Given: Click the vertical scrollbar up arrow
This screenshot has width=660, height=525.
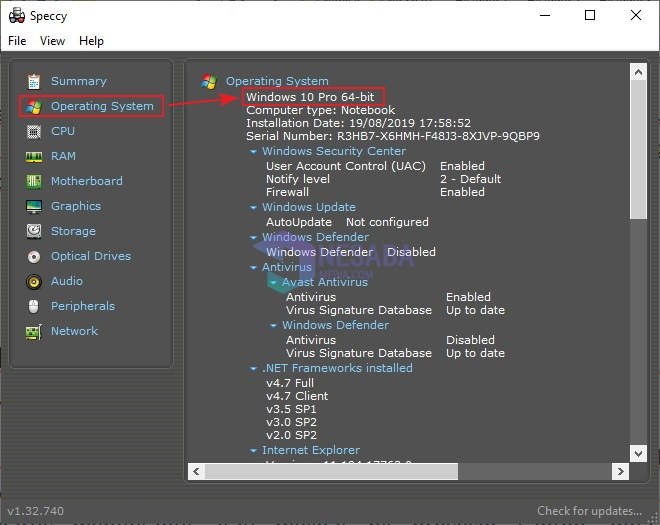Looking at the screenshot, I should pos(638,72).
